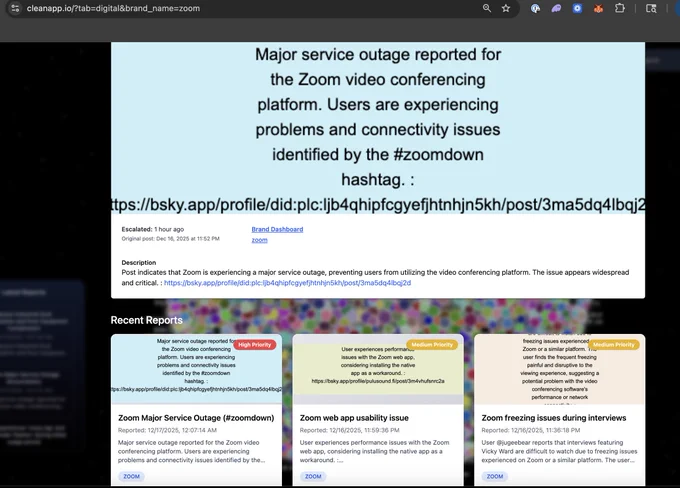Click the 'Reported: 12/17/2025, 12:07:14 AM' text
The height and width of the screenshot is (488, 680).
[x=167, y=430]
